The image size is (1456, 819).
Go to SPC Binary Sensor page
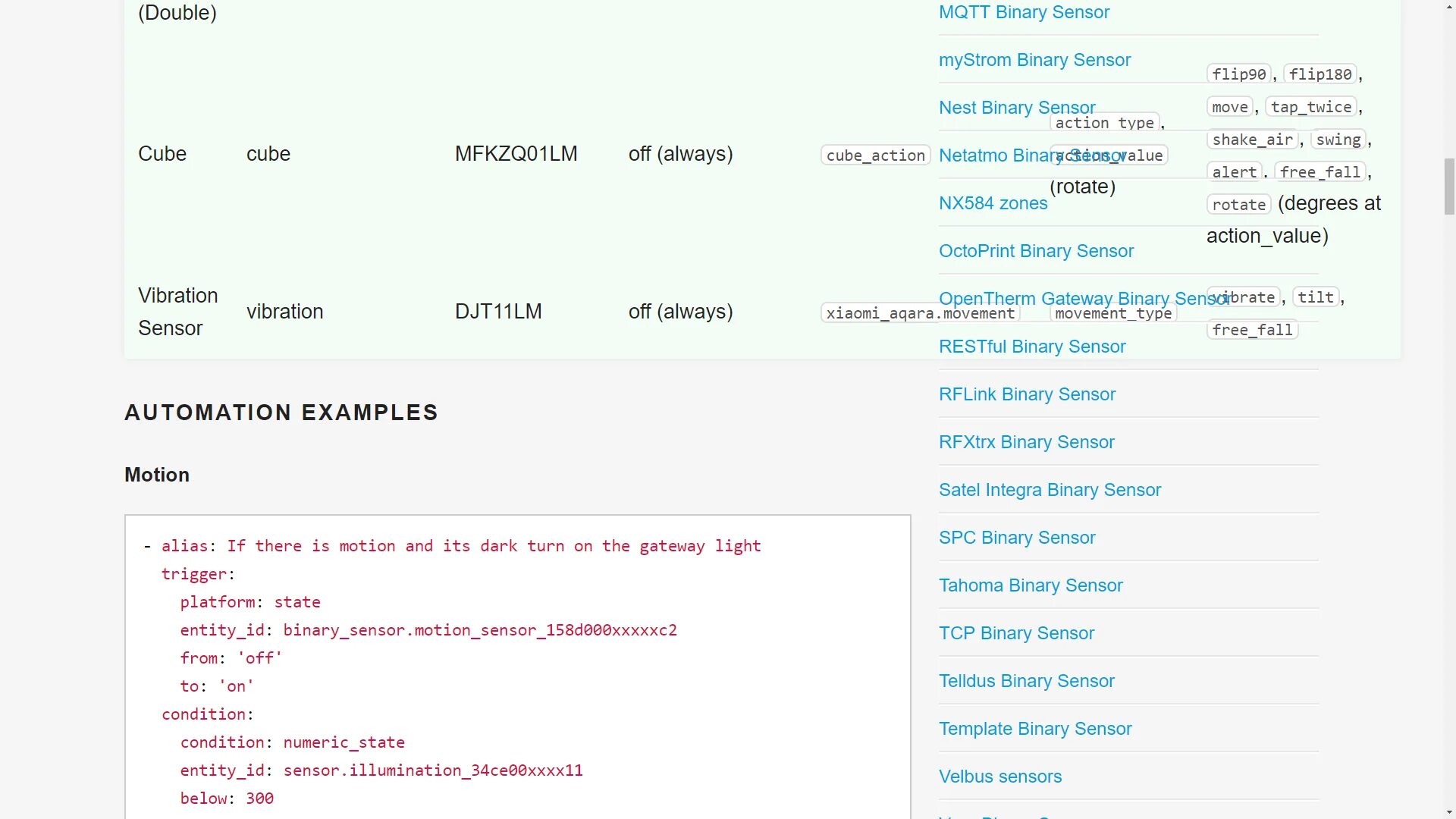[1017, 538]
